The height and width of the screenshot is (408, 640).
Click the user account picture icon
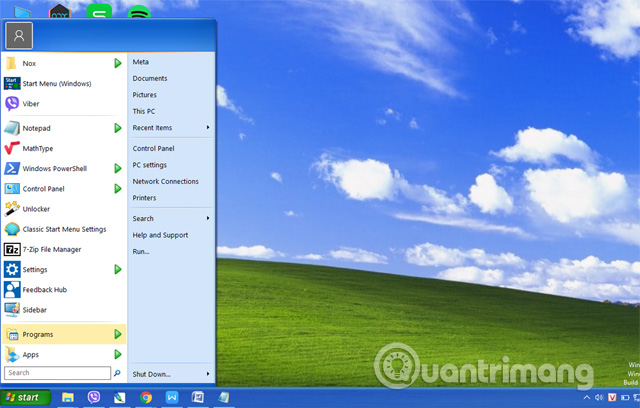click(x=19, y=36)
